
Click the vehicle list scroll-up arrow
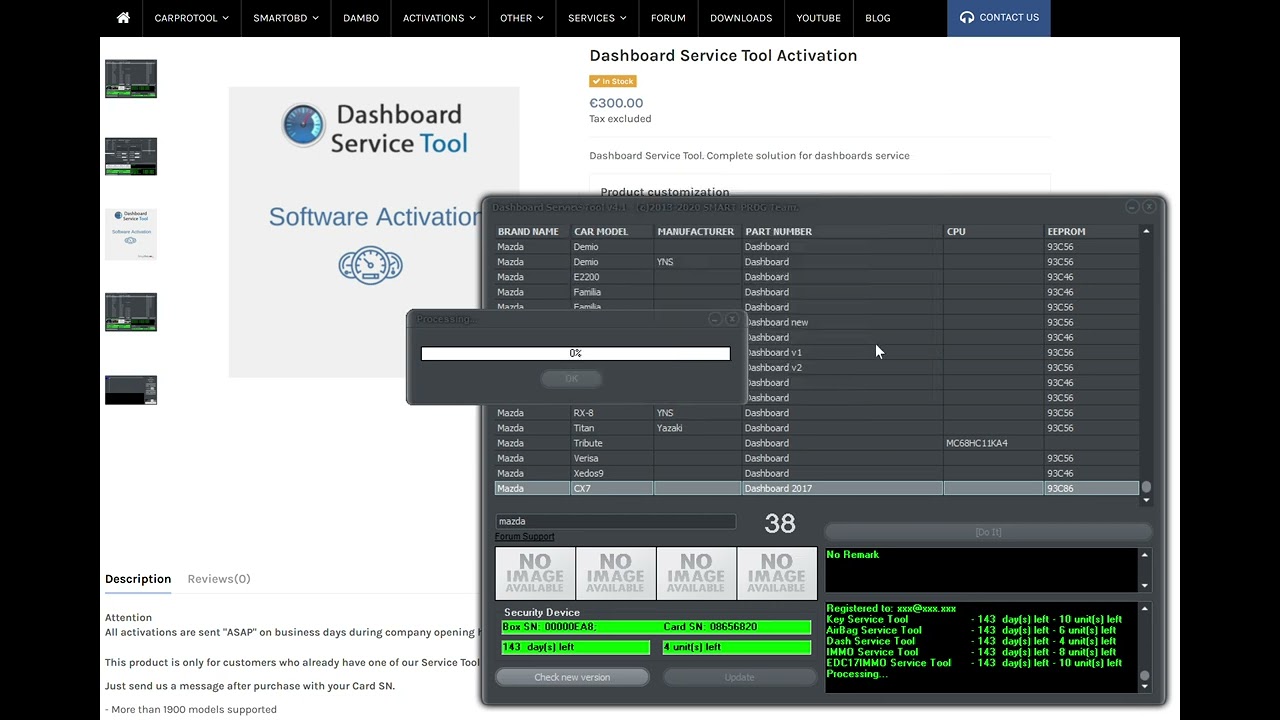point(1146,232)
